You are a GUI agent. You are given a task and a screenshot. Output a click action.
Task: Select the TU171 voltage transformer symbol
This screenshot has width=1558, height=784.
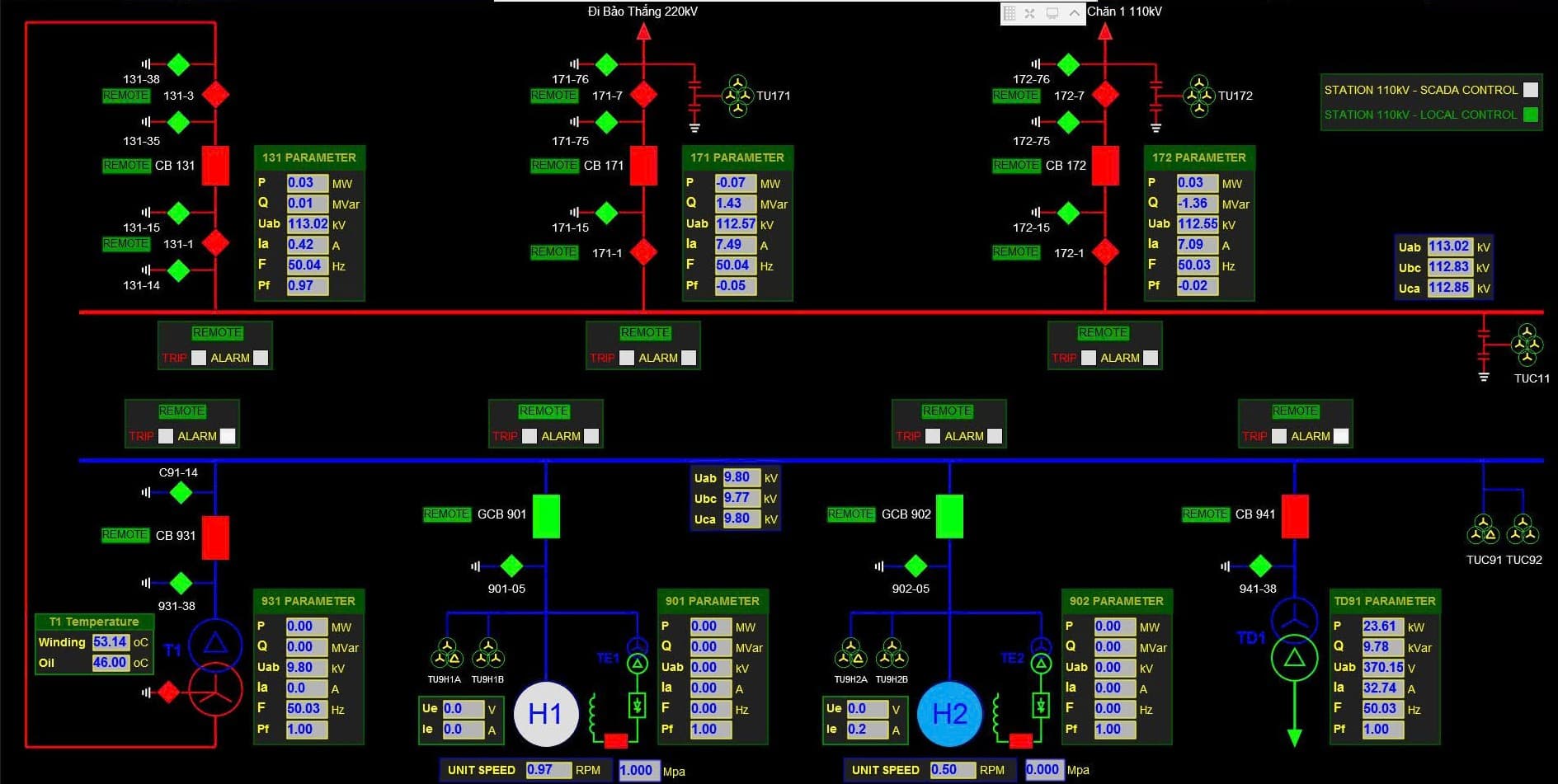pos(738,96)
